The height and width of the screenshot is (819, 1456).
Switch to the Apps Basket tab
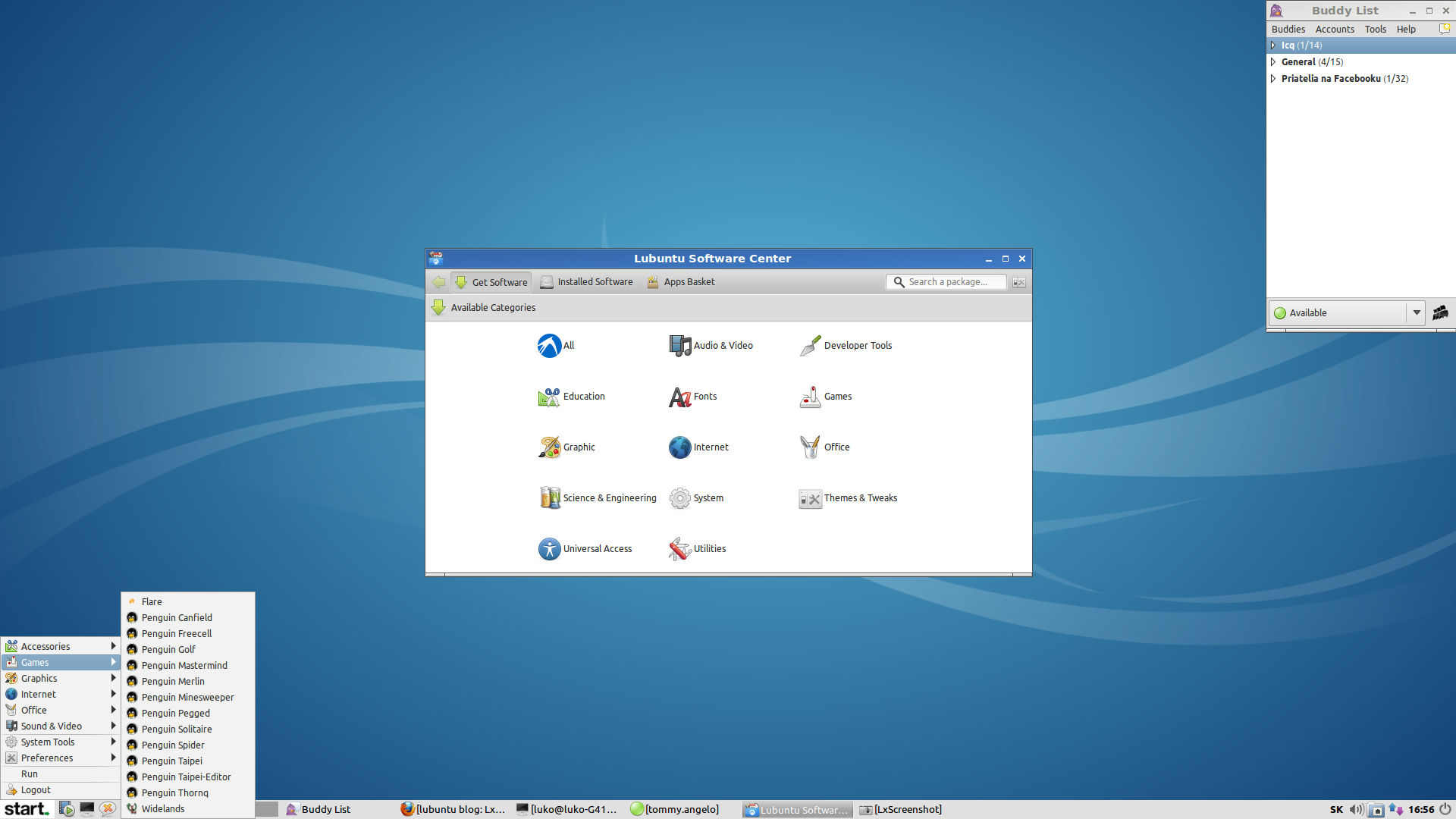tap(680, 282)
